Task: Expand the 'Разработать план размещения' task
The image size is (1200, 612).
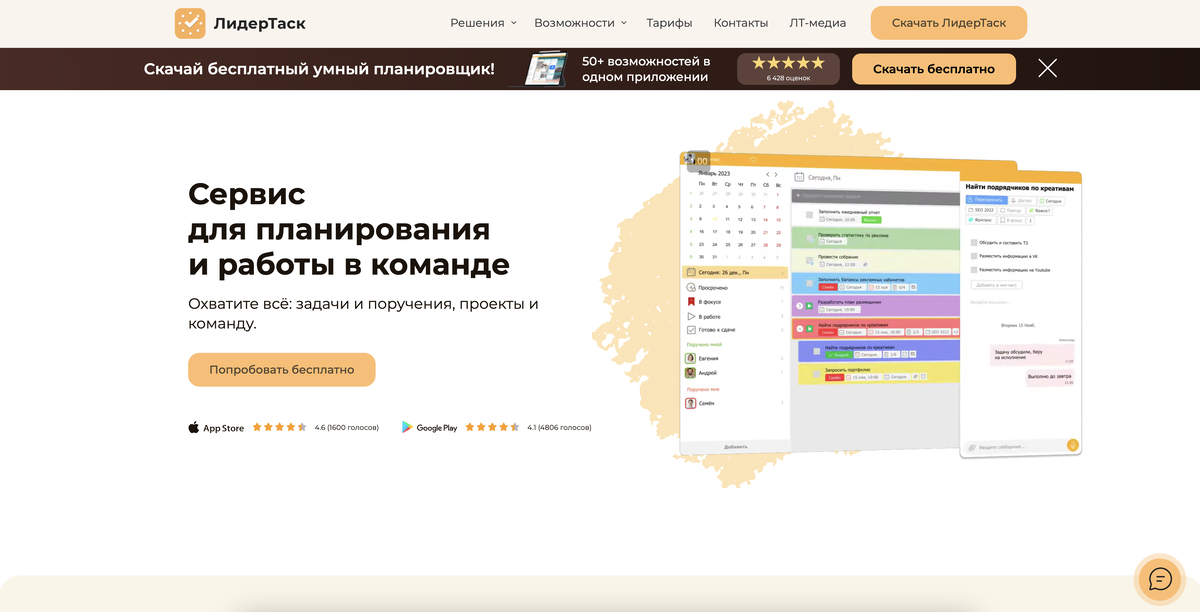Action: 799,305
